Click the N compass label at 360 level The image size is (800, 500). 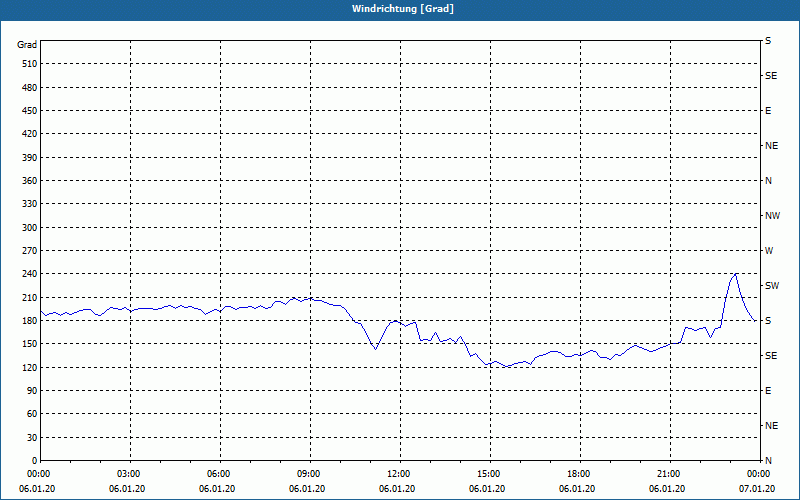[768, 181]
